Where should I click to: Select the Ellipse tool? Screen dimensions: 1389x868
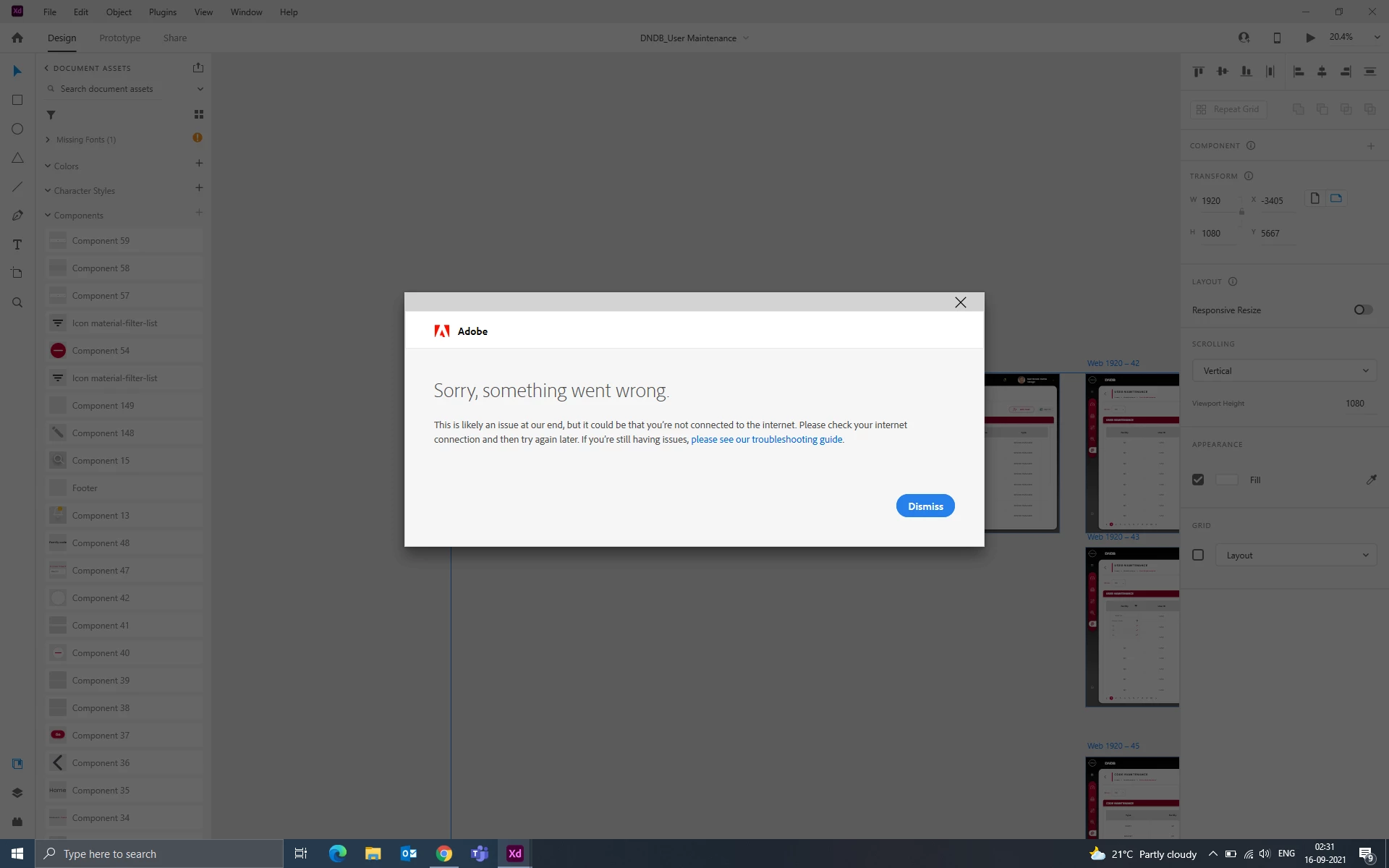[x=17, y=129]
